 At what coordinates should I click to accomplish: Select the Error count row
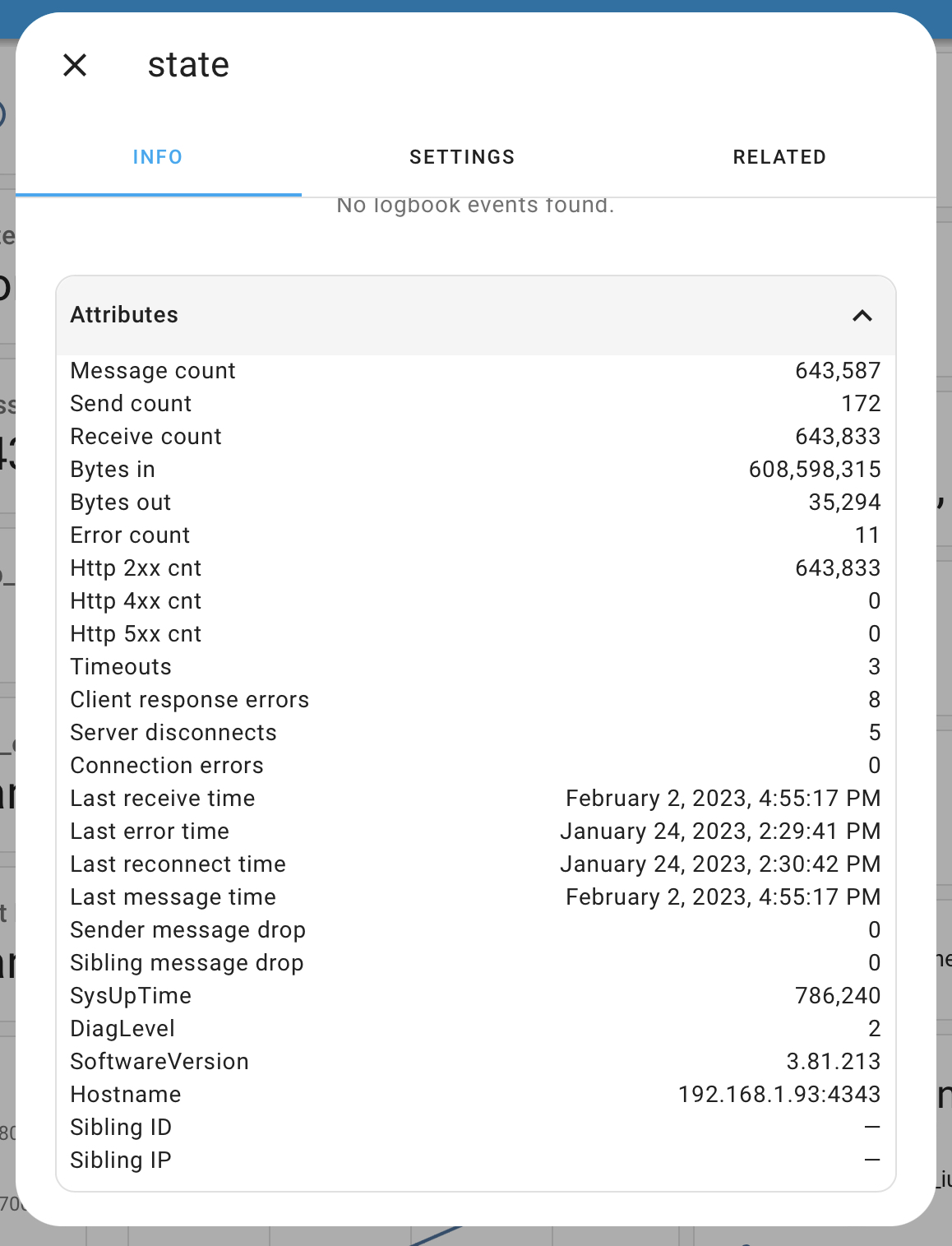(x=130, y=535)
